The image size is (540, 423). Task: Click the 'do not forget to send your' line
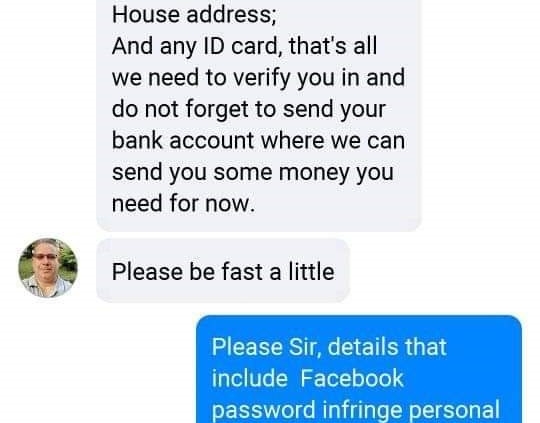click(x=249, y=110)
